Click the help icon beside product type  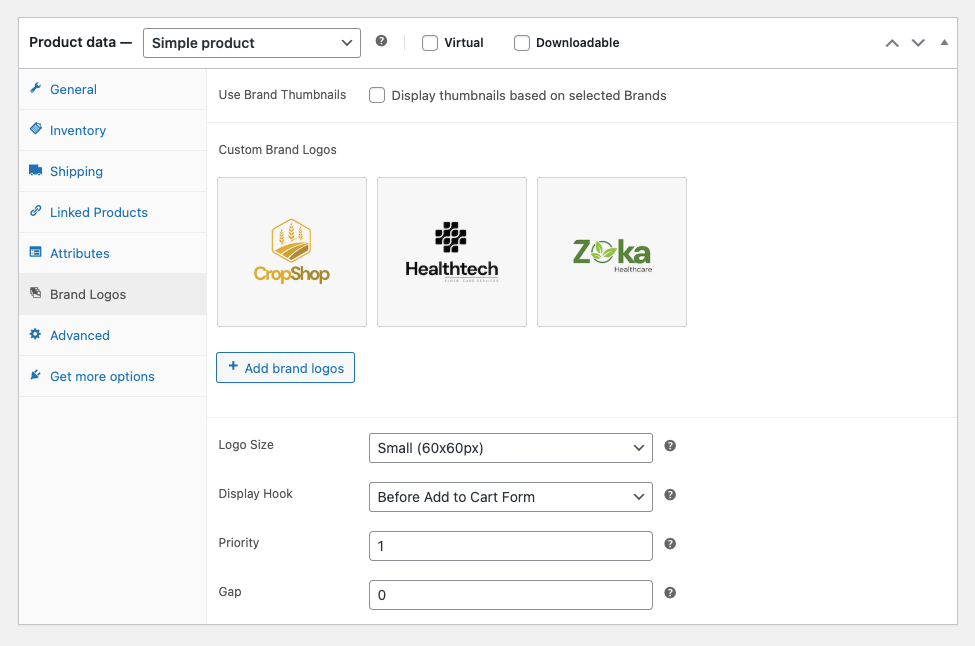[x=381, y=42]
